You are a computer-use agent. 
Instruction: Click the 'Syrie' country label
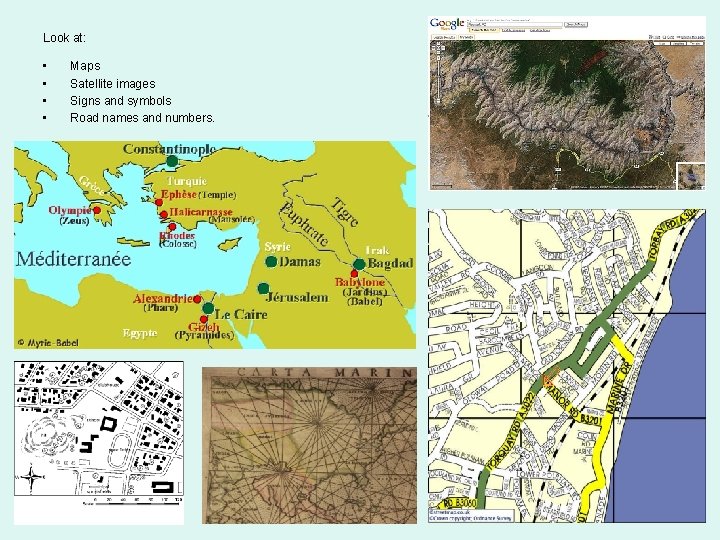[278, 247]
